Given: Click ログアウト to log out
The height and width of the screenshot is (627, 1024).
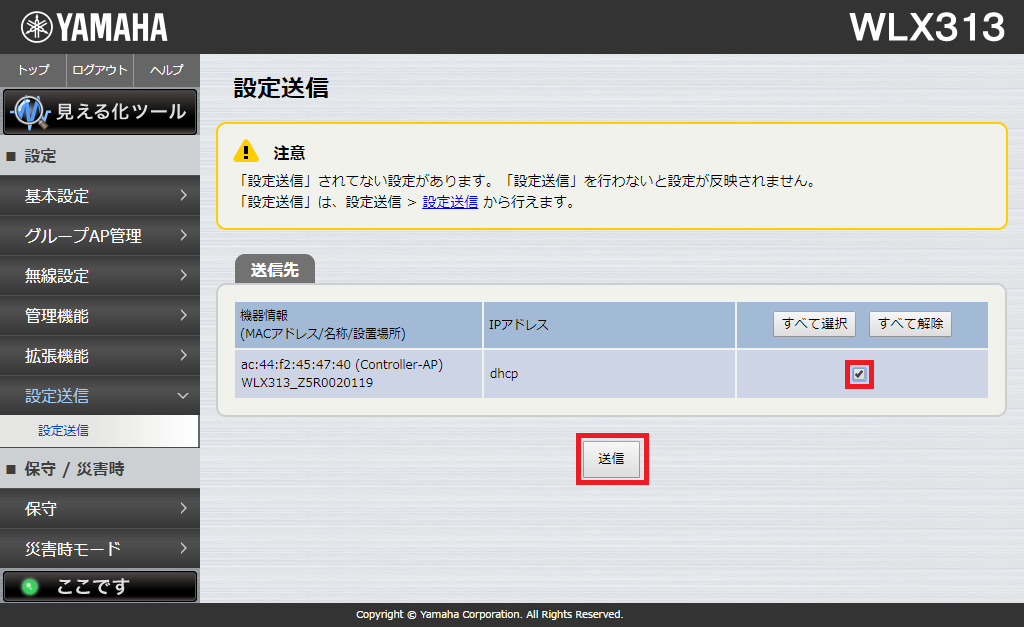Looking at the screenshot, I should click(x=99, y=70).
